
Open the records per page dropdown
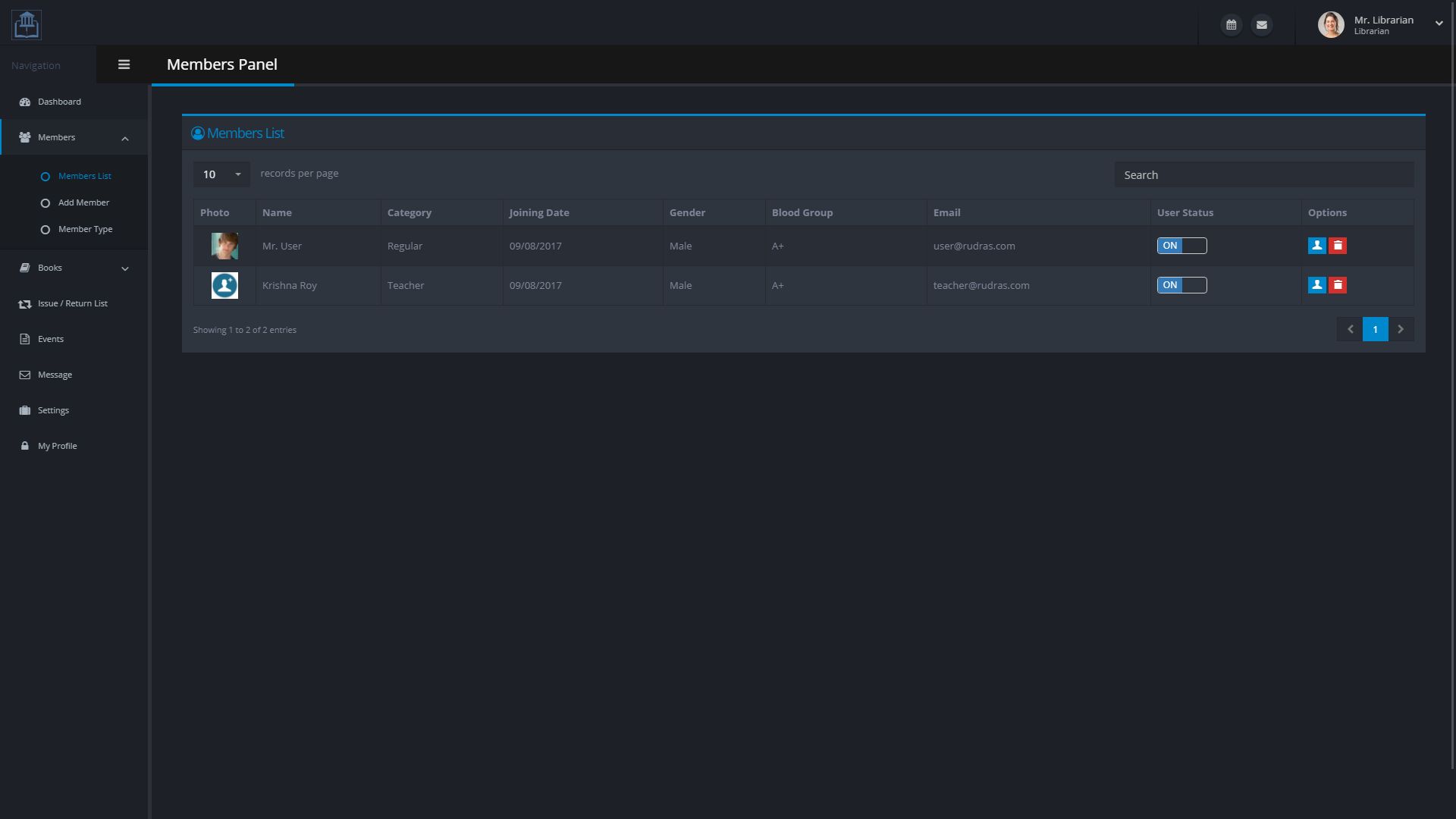point(221,174)
